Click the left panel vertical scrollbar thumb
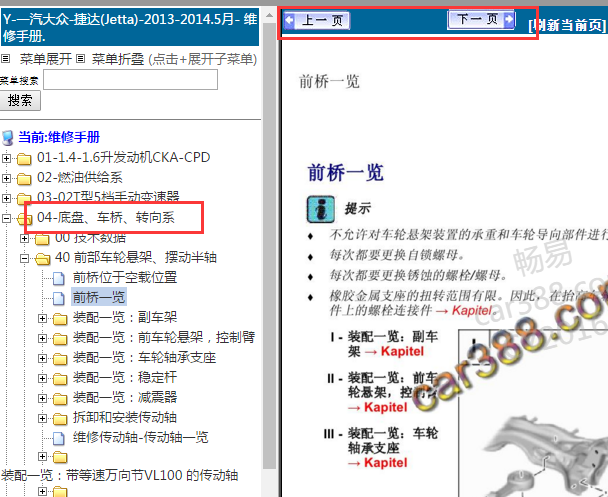608x497 pixels. pos(269,246)
